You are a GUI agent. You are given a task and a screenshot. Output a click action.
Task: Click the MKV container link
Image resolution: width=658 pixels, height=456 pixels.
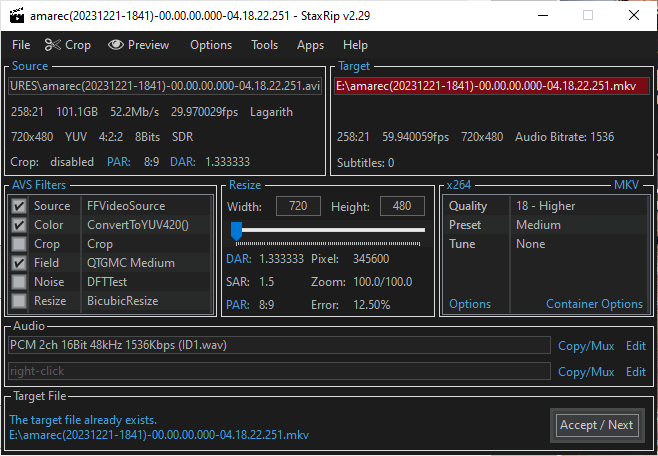point(627,185)
